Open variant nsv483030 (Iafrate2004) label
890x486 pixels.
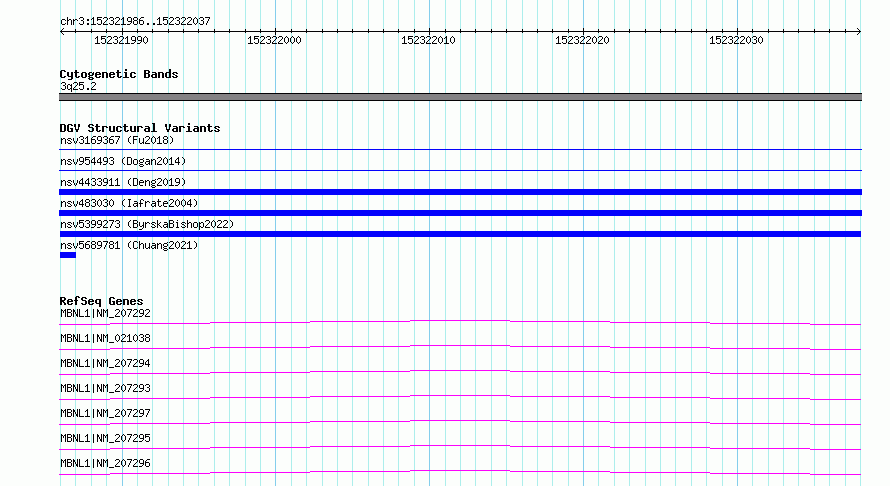129,203
